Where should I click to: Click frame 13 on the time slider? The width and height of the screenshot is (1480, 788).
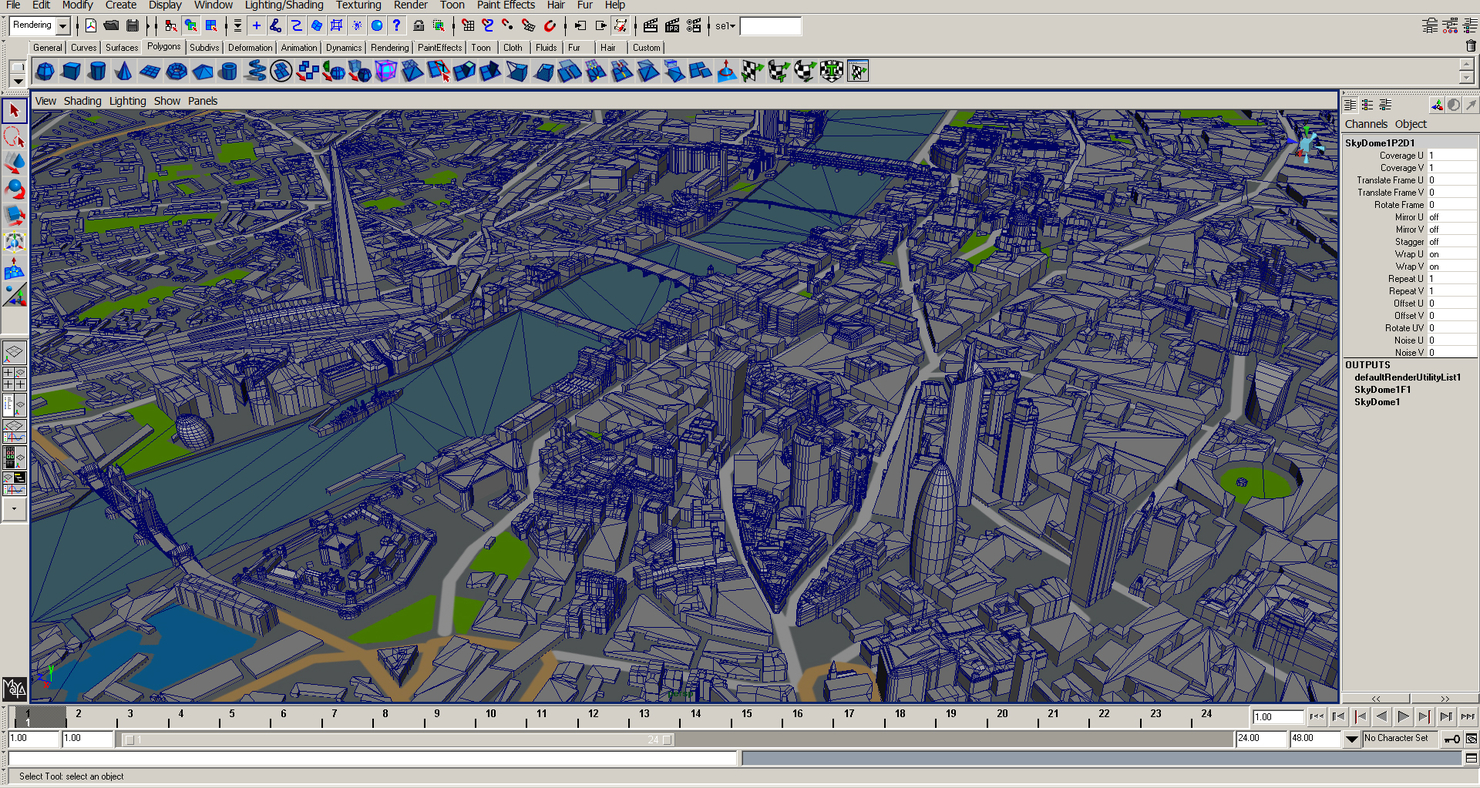(x=643, y=714)
